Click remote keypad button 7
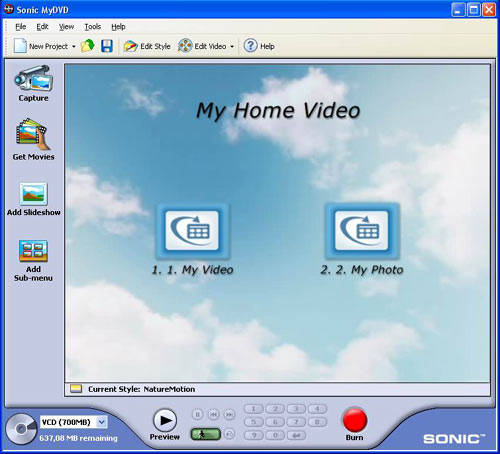 click(x=296, y=422)
